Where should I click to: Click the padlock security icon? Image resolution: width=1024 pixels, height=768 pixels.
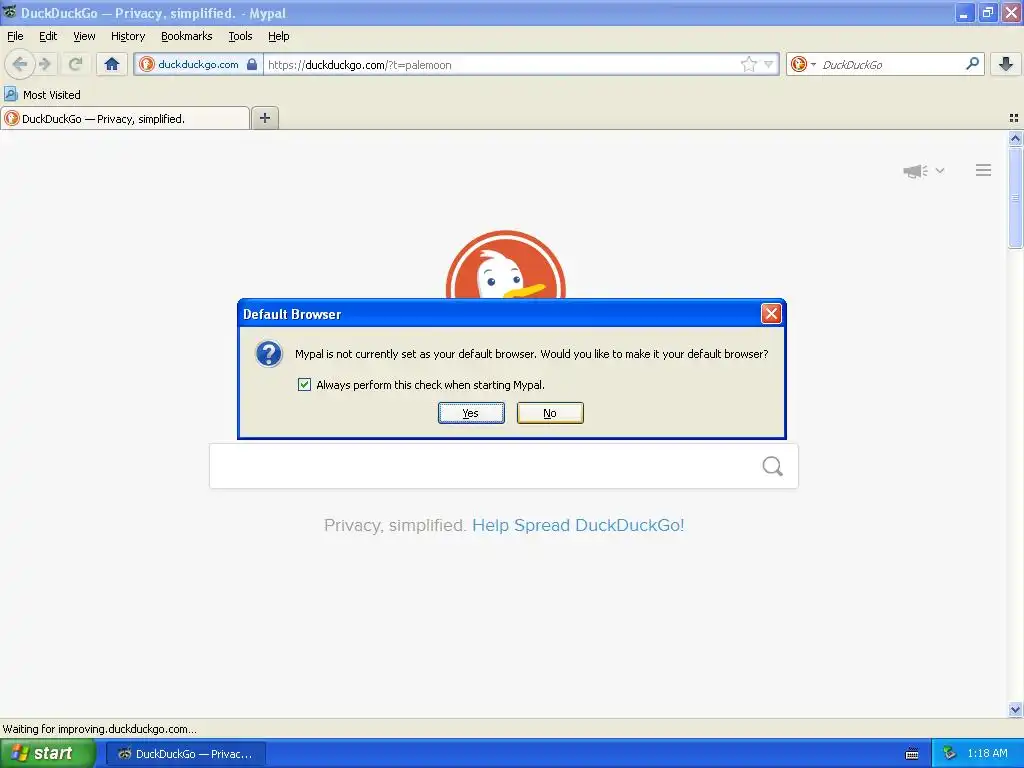252,64
